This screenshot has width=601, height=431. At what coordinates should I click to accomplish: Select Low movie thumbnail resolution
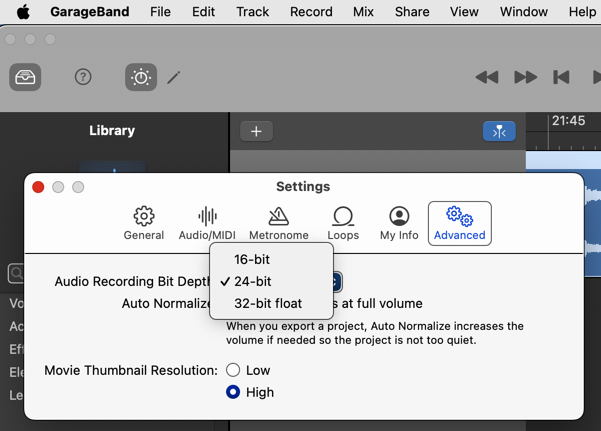point(233,370)
